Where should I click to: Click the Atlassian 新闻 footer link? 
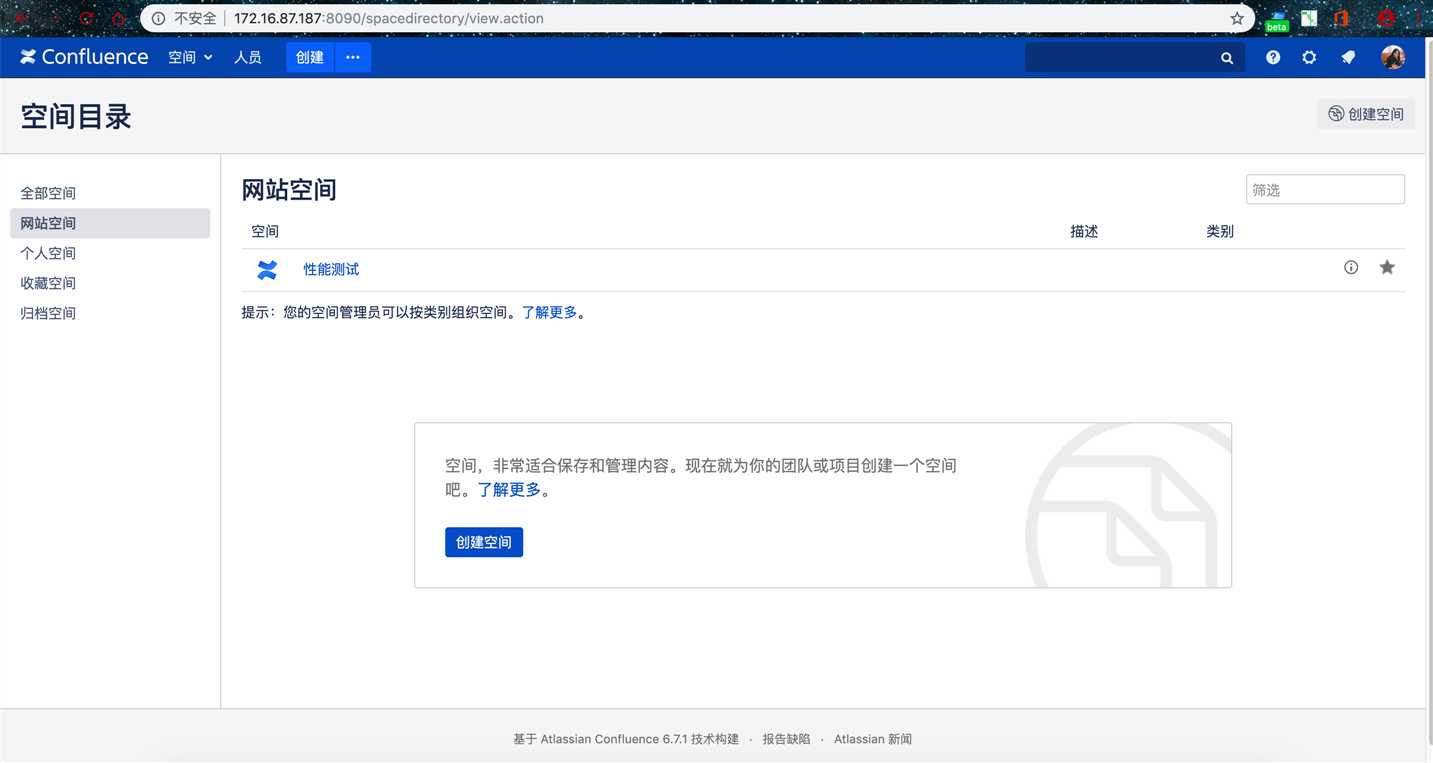(873, 739)
